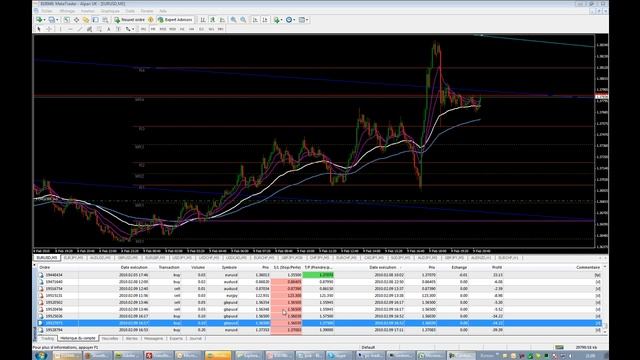Switch timeframe to H1

pos(182,29)
